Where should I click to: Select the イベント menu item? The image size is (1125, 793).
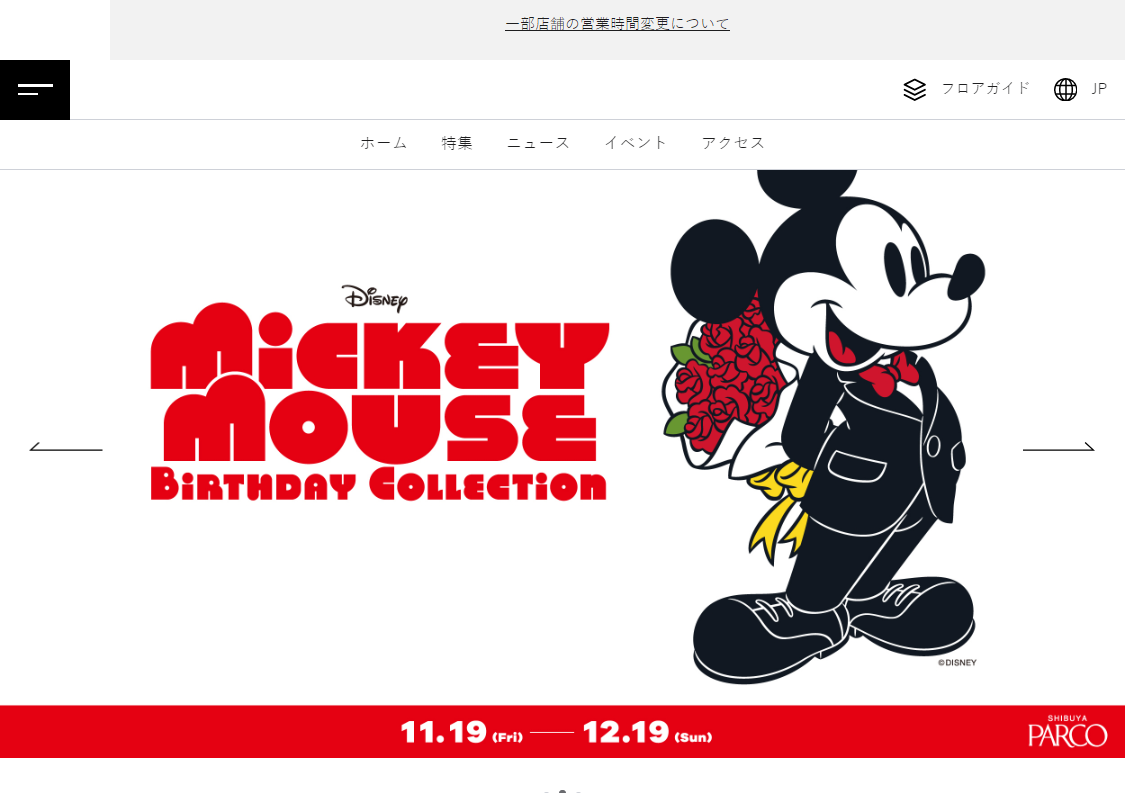[636, 143]
